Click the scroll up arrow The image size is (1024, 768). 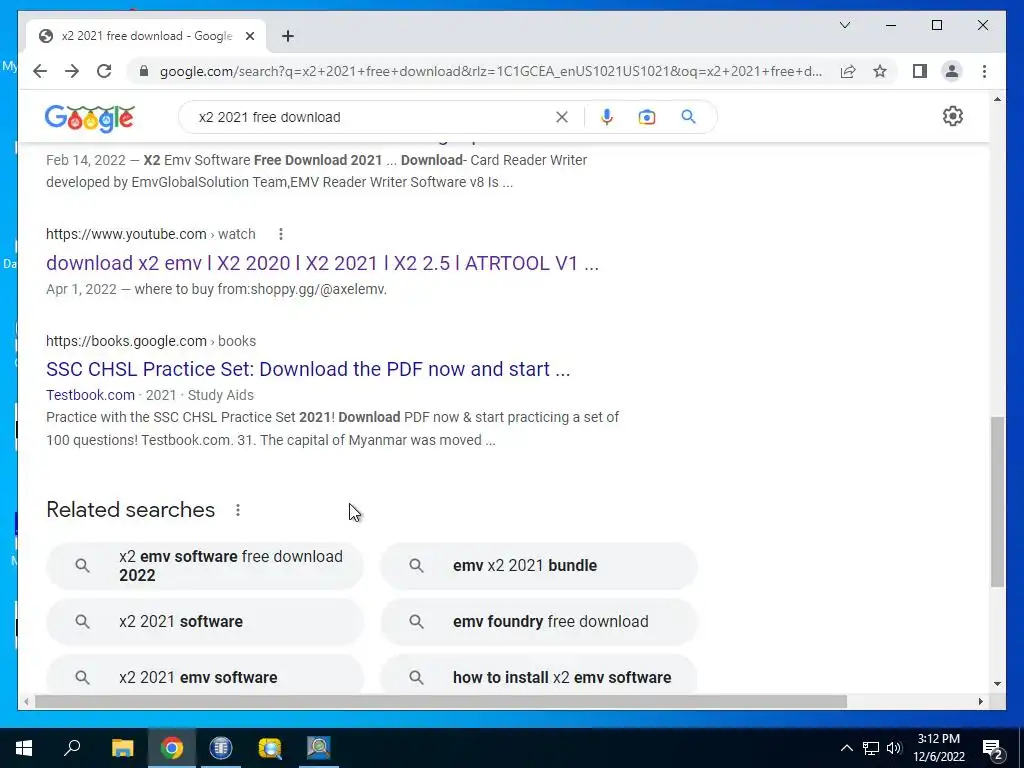coord(997,99)
